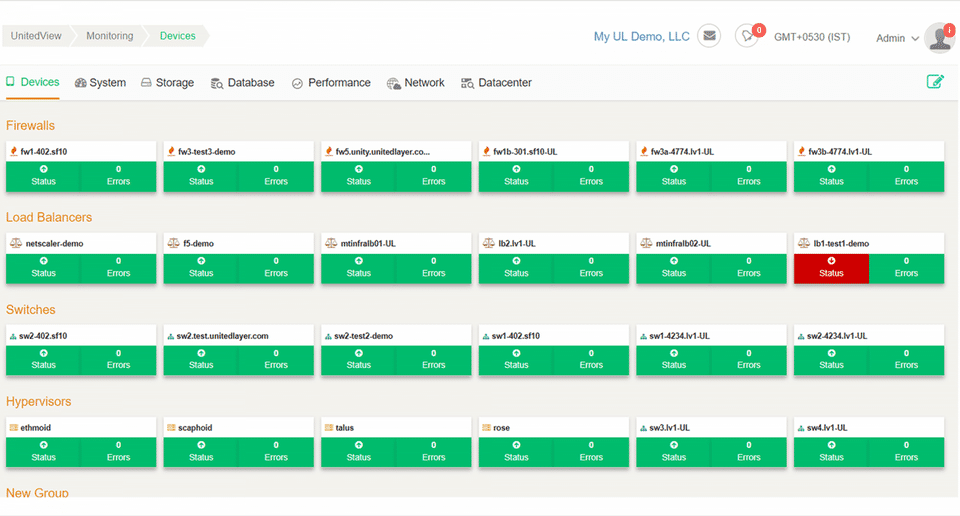The image size is (960, 516).
Task: Click the firewall icon of fw3a-4774.lv1-UL
Action: pyautogui.click(x=644, y=151)
